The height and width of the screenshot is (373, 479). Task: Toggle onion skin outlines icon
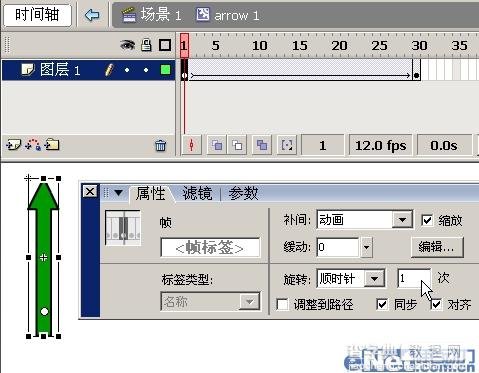[237, 145]
